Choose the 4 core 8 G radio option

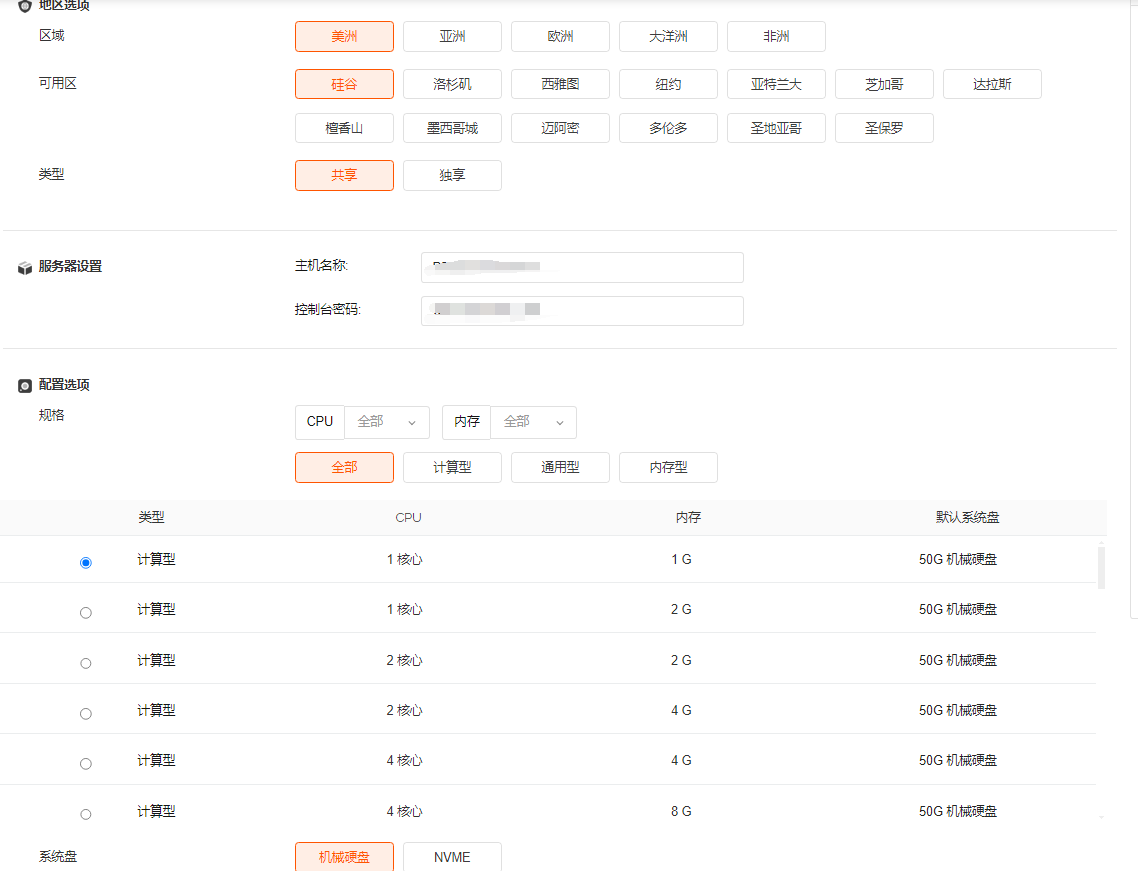86,814
